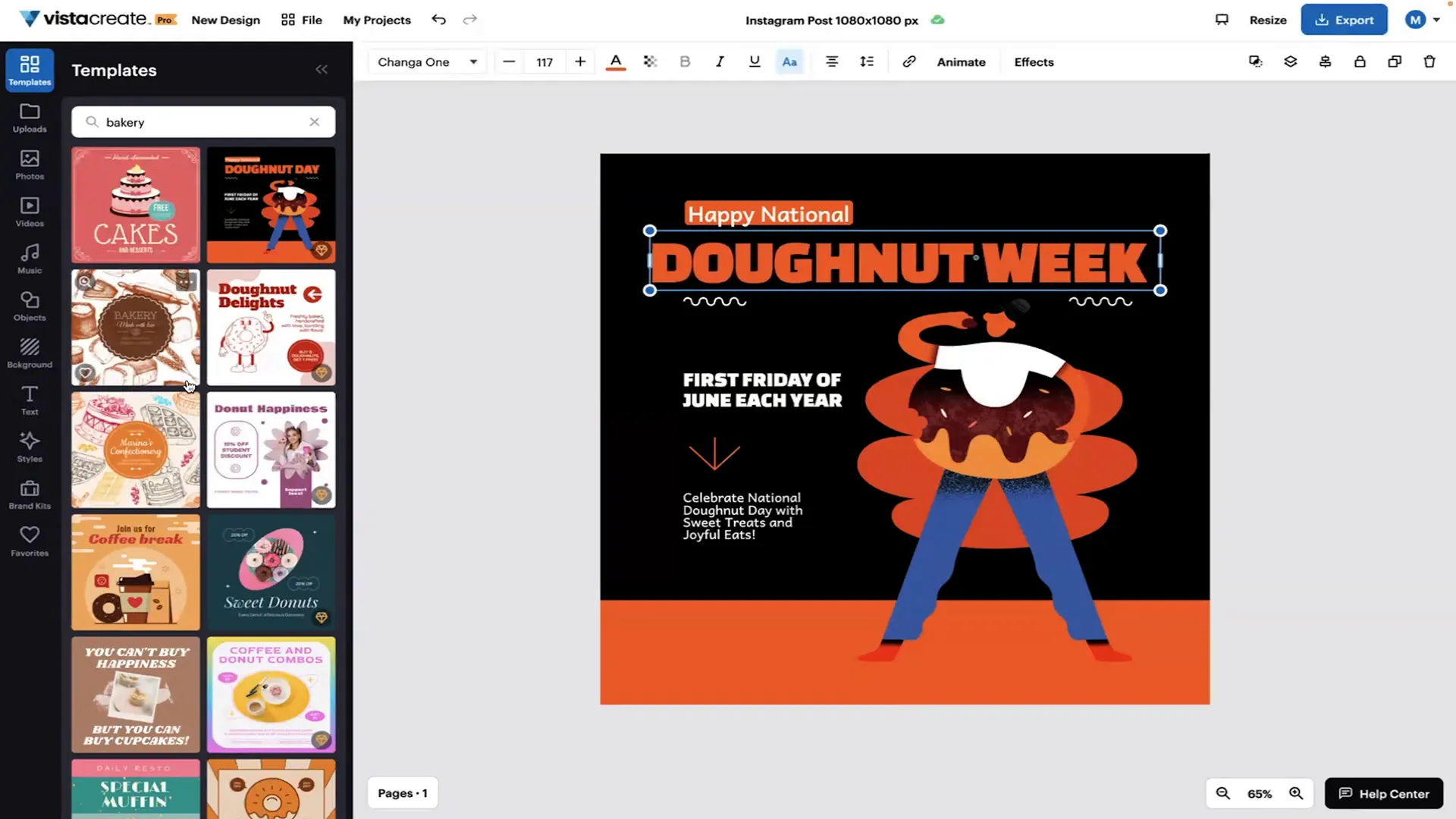
Task: Delete the selected element
Action: click(x=1429, y=62)
